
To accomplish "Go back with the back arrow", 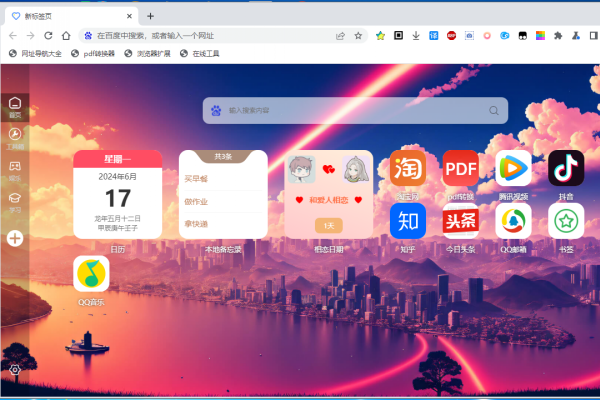I will 13,36.
